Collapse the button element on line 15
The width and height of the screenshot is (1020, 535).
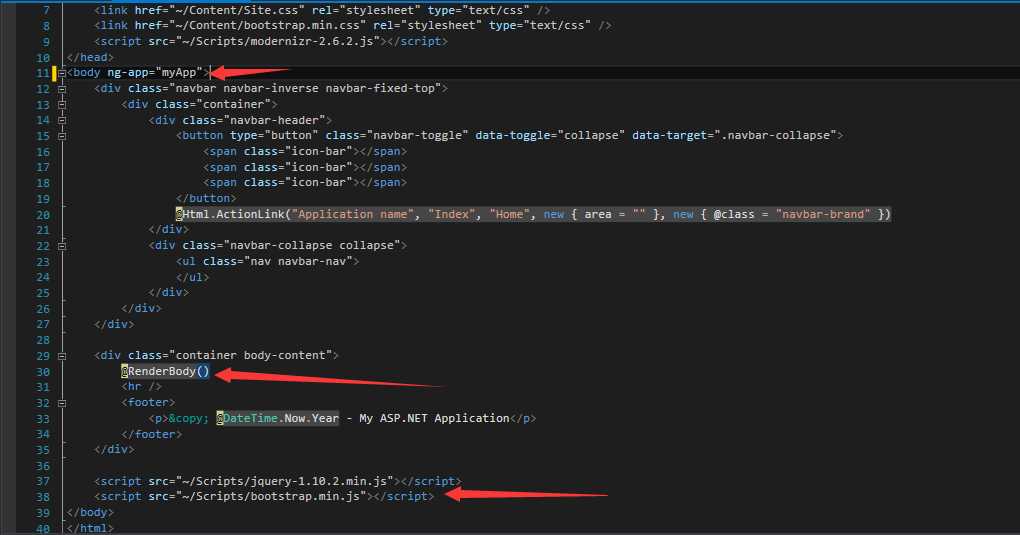click(62, 136)
